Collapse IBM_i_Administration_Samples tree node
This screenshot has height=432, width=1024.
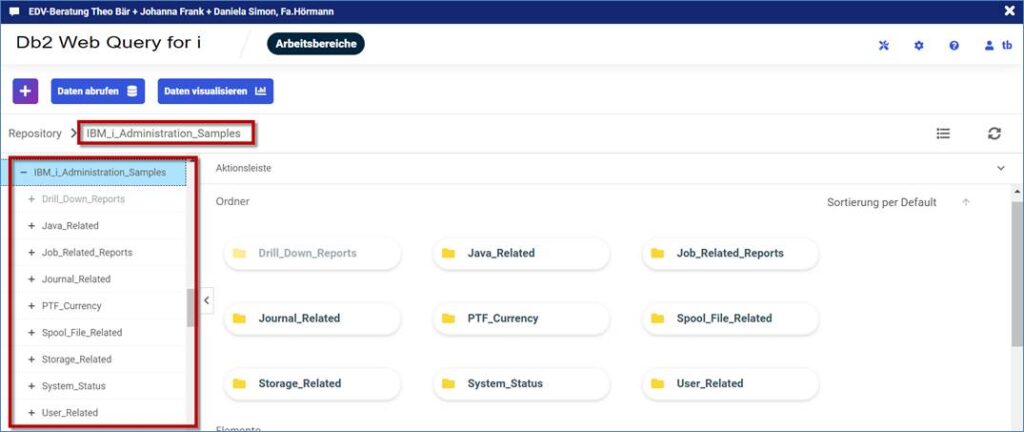coord(24,173)
